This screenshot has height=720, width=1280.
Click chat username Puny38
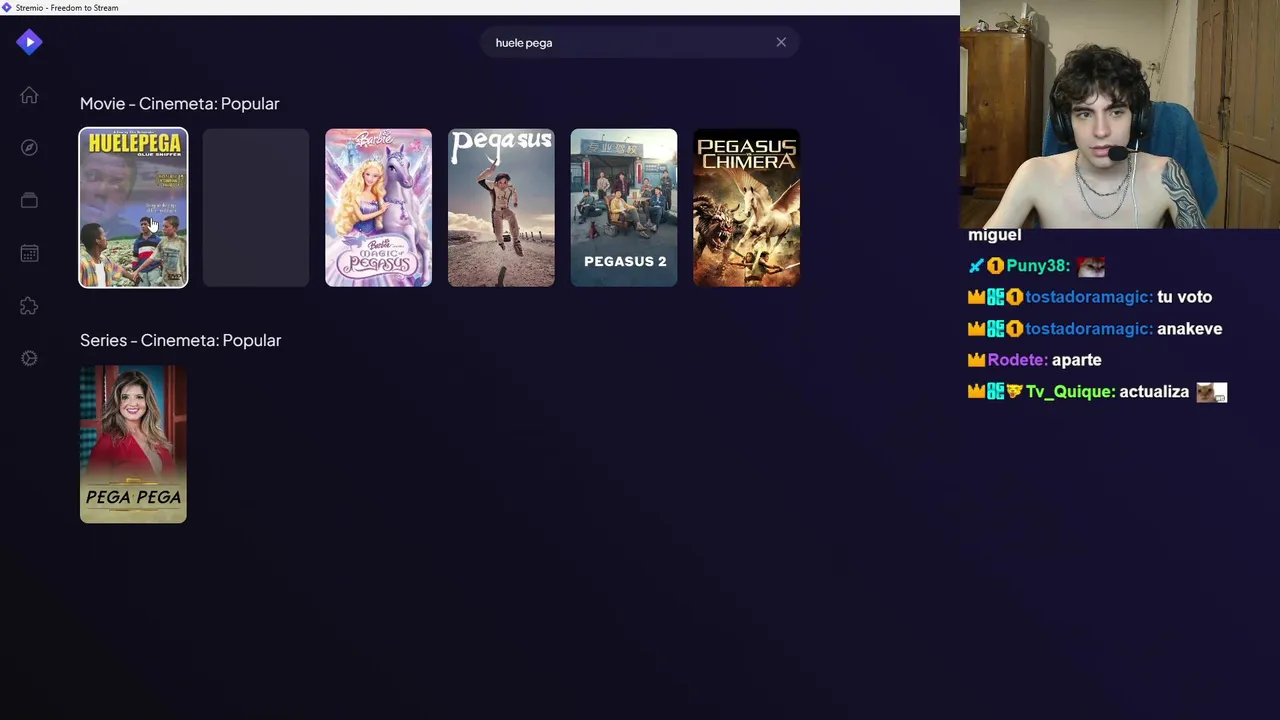[x=1037, y=266]
